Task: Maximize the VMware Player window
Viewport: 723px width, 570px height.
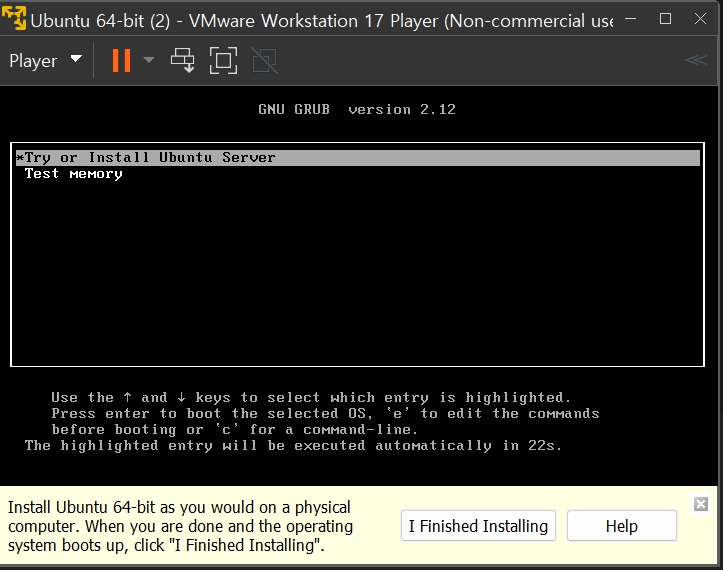Action: click(665, 19)
